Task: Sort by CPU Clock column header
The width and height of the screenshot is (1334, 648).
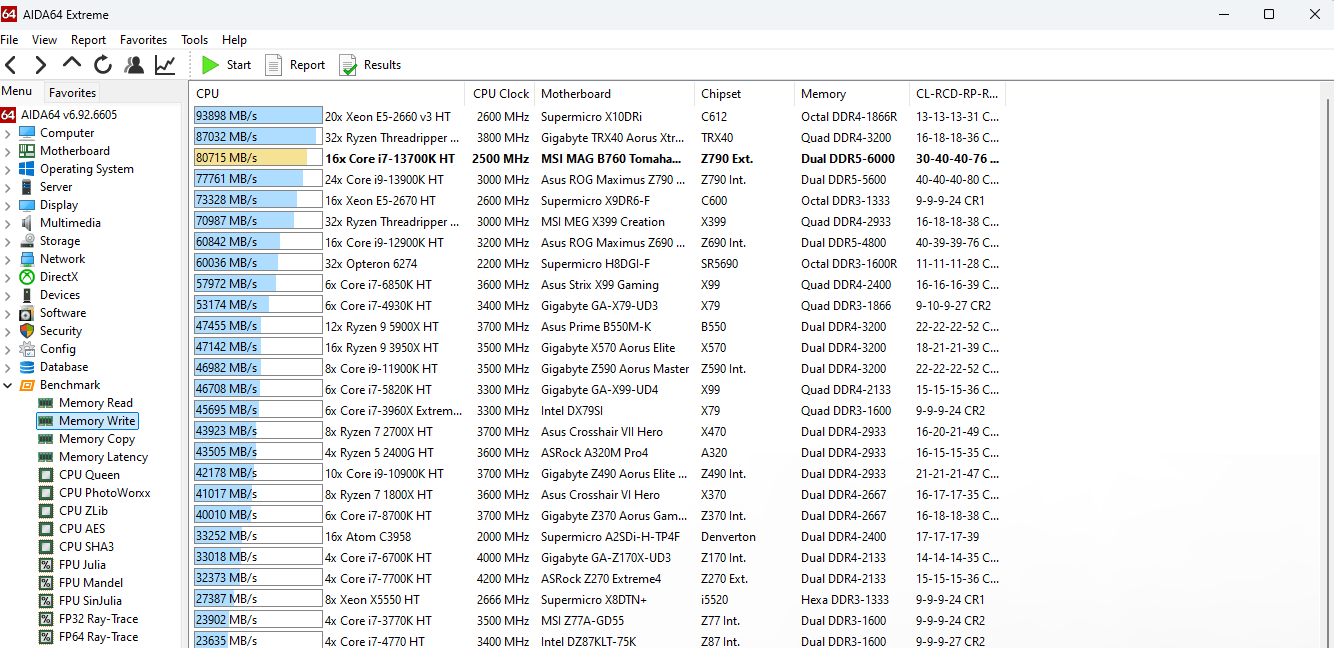Action: [x=500, y=94]
